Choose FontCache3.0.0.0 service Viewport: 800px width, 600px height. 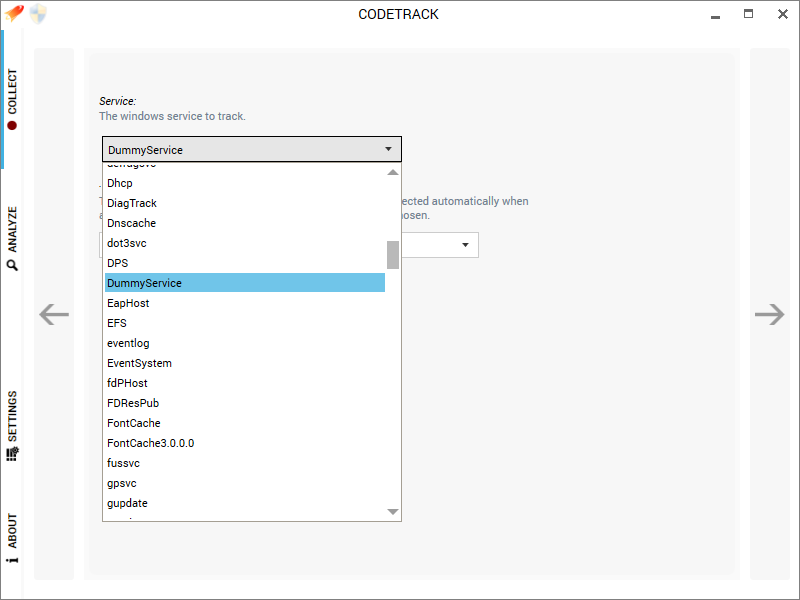coord(245,443)
